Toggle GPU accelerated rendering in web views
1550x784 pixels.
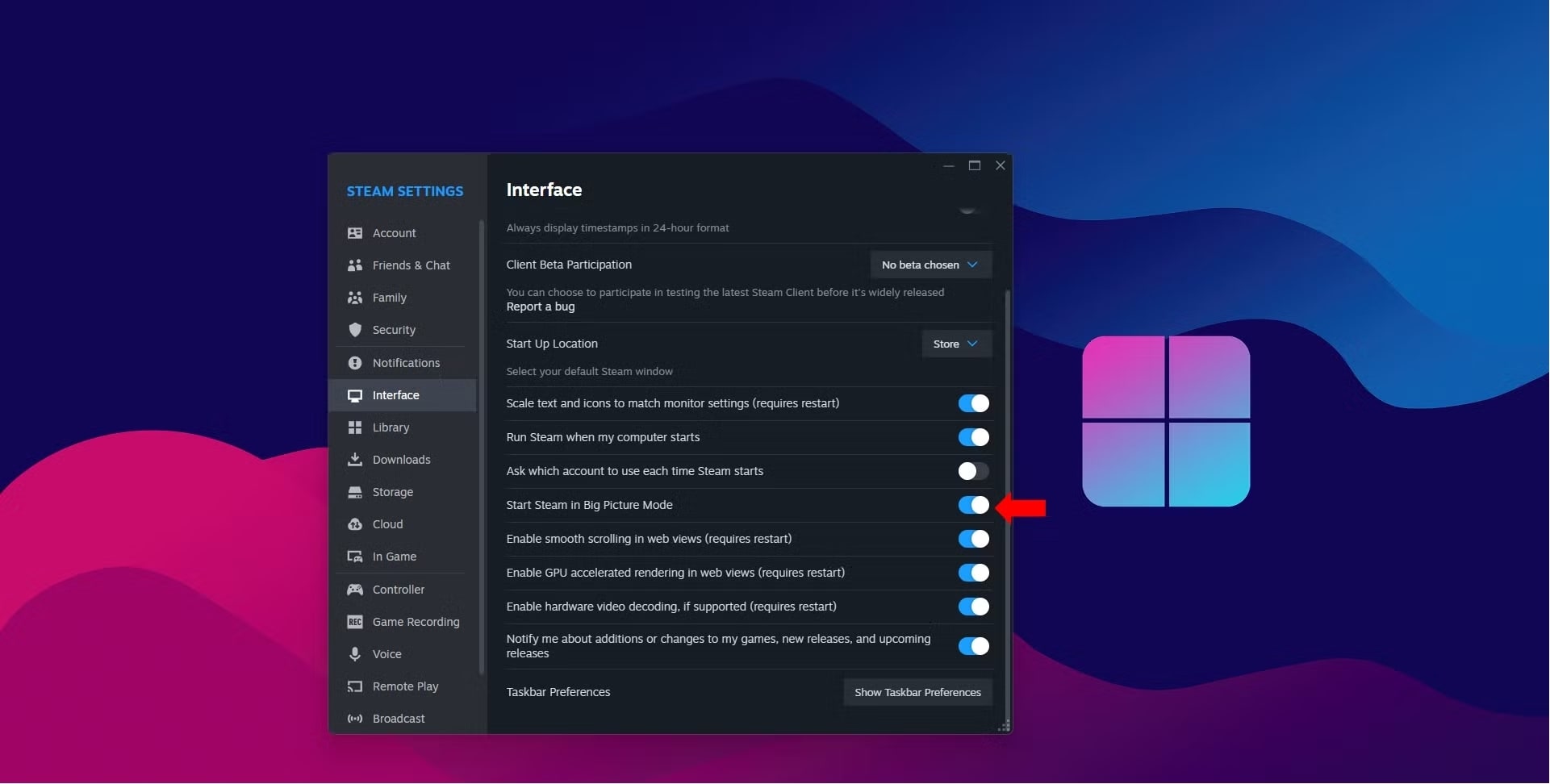point(974,573)
